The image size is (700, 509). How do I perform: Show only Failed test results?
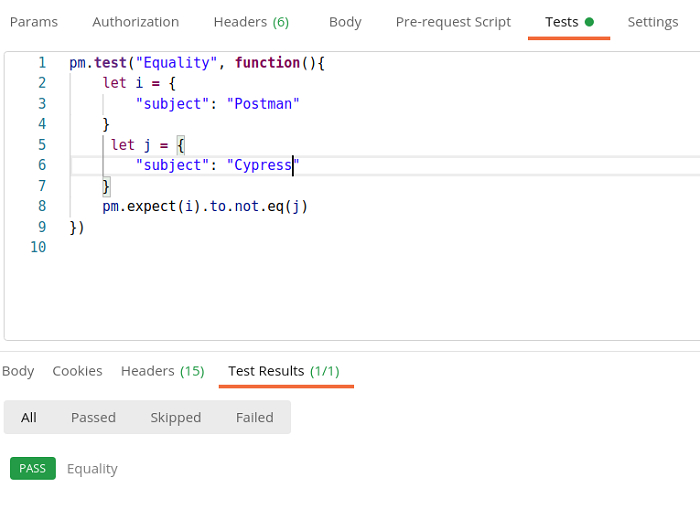254,418
